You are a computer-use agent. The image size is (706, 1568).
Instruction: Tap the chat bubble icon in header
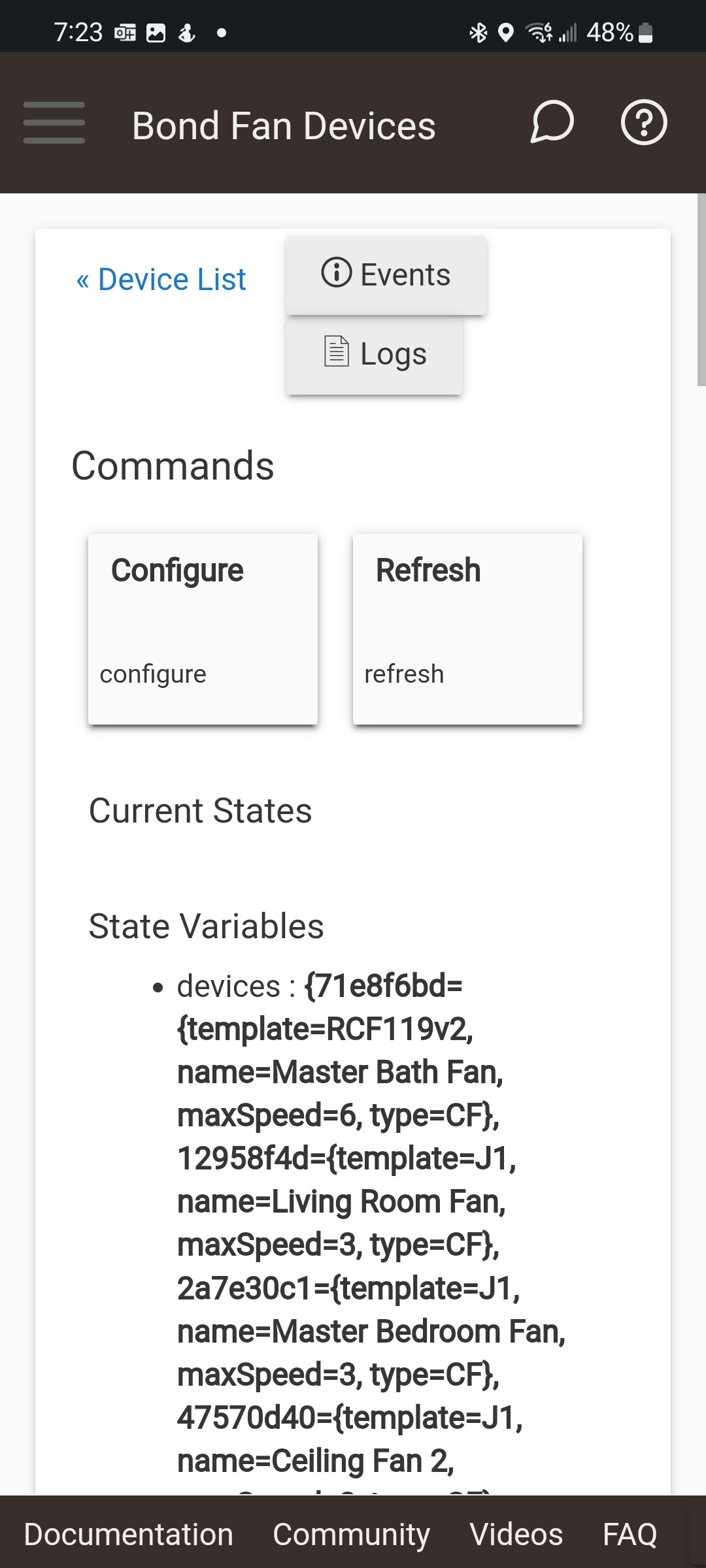point(552,122)
